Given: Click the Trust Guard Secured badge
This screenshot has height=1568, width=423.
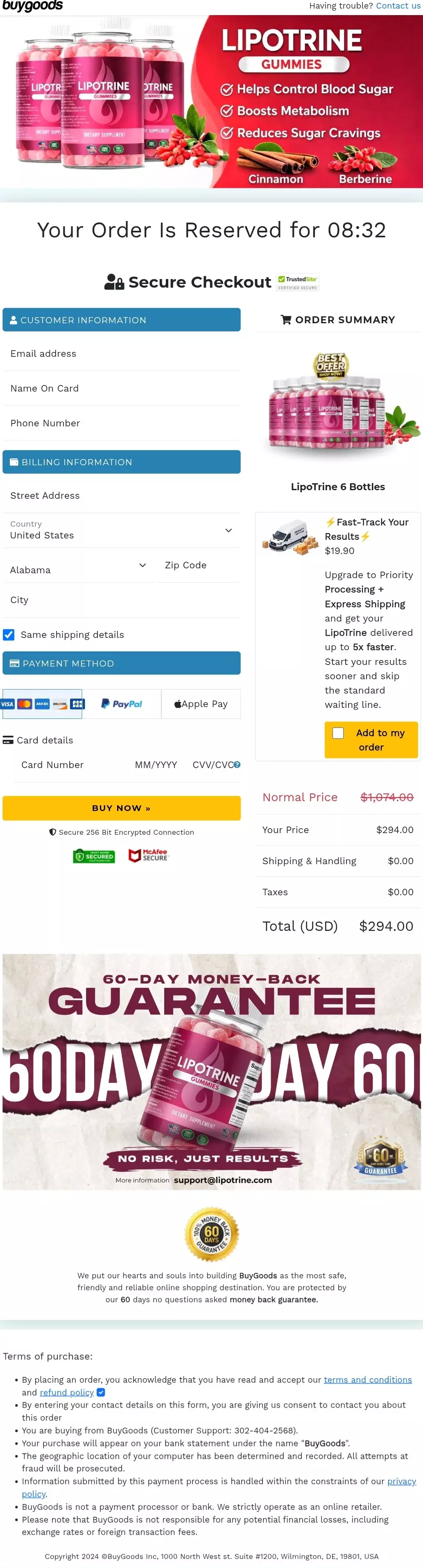Looking at the screenshot, I should click(x=94, y=856).
